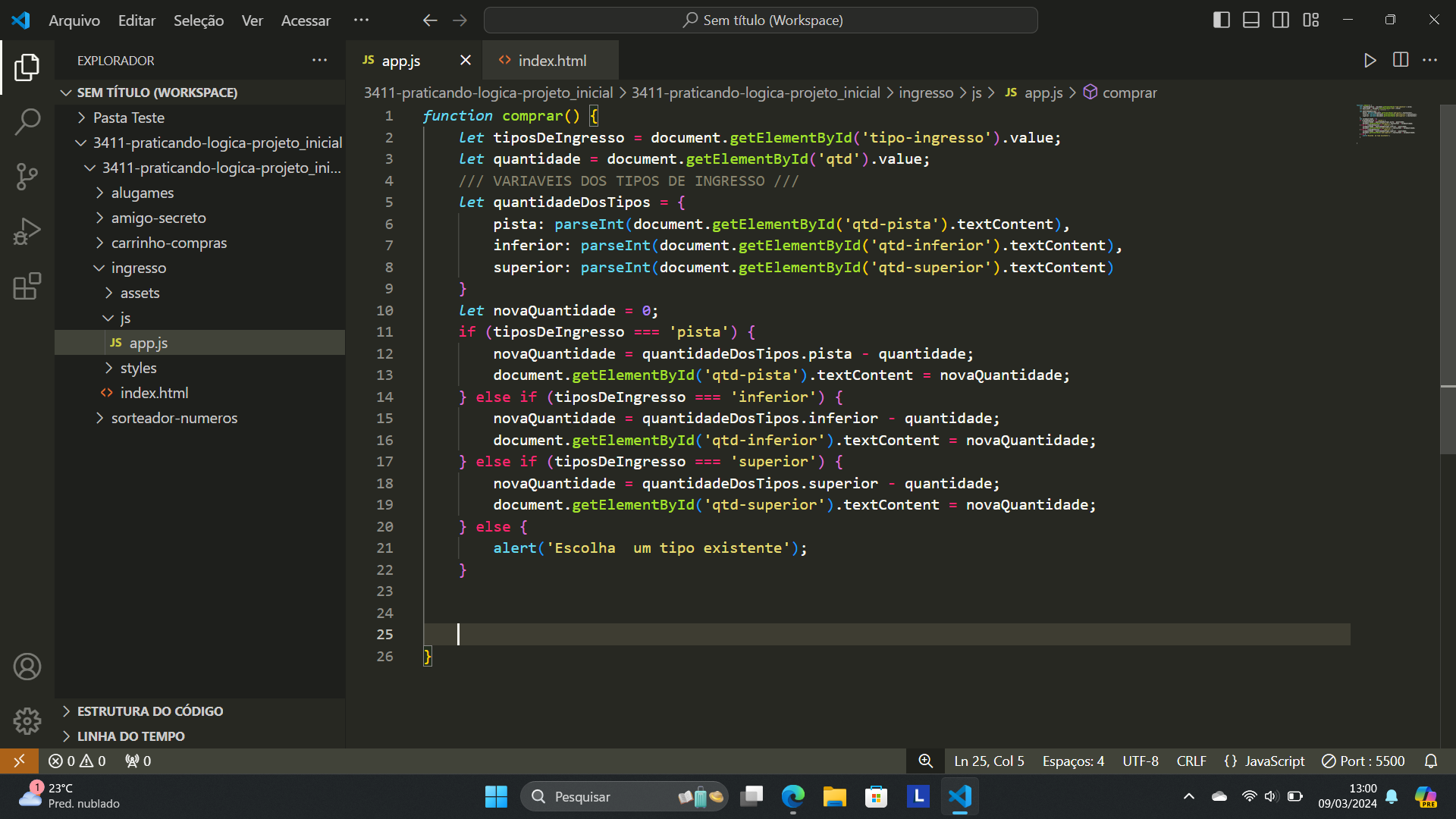Open the Accounts icon in activity bar
1456x819 pixels.
pos(27,667)
